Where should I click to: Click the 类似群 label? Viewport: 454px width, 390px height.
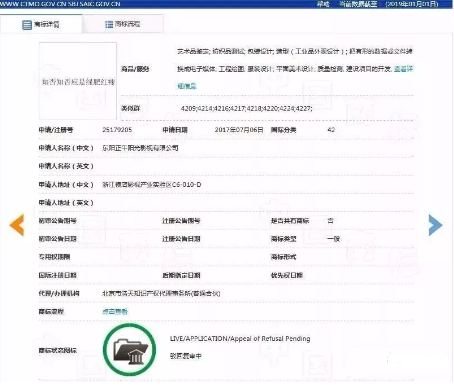(x=130, y=108)
